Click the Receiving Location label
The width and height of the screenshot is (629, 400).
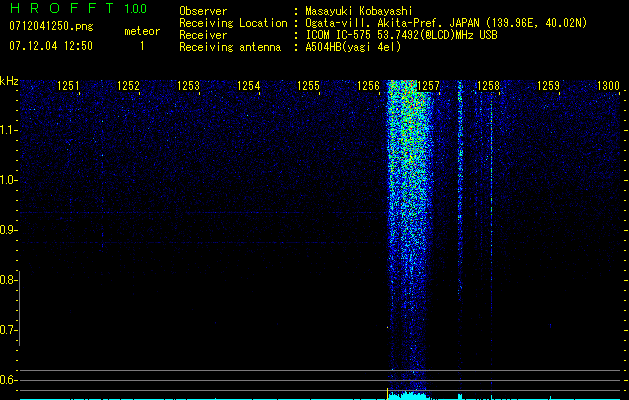233,23
